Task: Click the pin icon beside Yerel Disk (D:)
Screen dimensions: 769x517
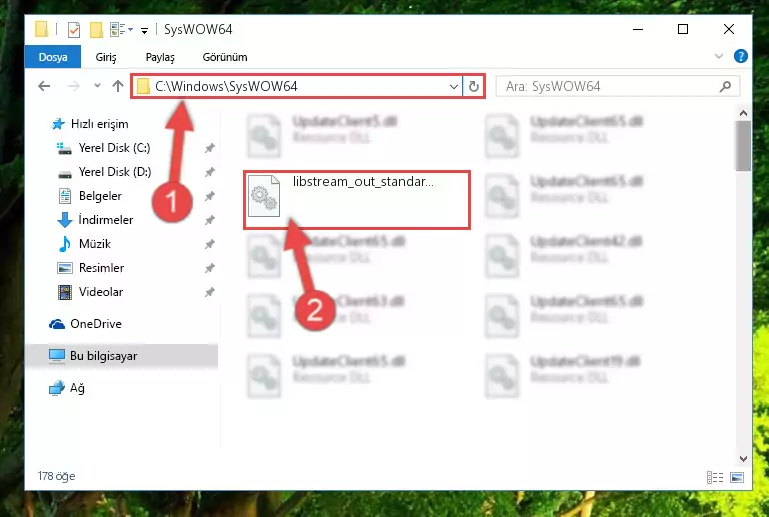Action: pos(209,172)
